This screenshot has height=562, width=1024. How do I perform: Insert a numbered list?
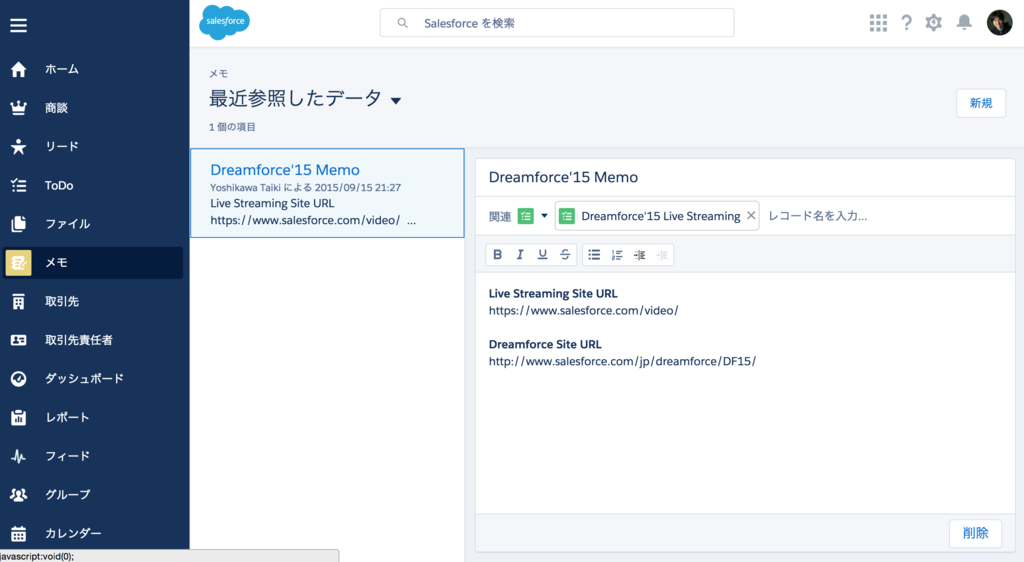(616, 255)
